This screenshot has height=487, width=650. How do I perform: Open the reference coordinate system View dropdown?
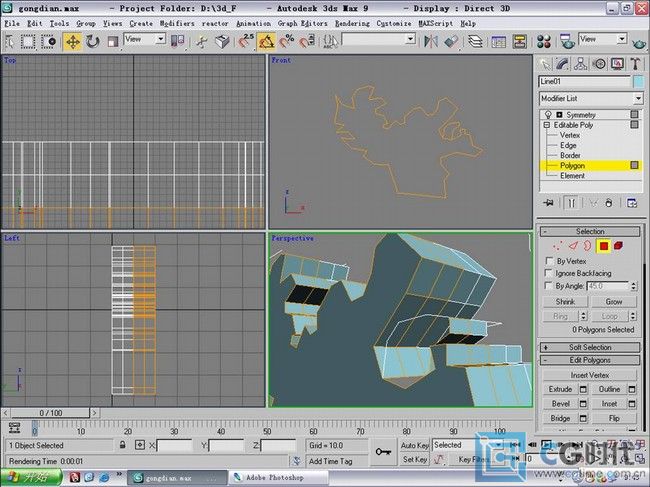pos(145,39)
